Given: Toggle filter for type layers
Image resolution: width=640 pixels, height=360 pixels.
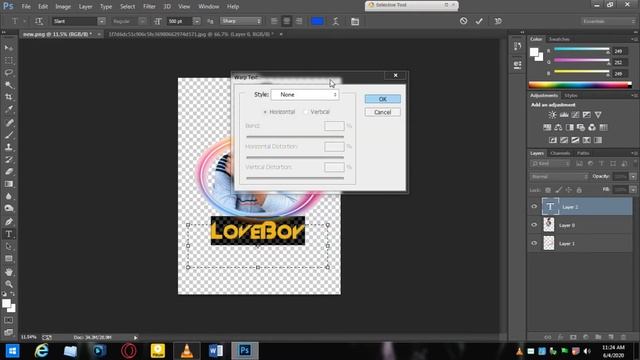Looking at the screenshot, I should (x=601, y=164).
